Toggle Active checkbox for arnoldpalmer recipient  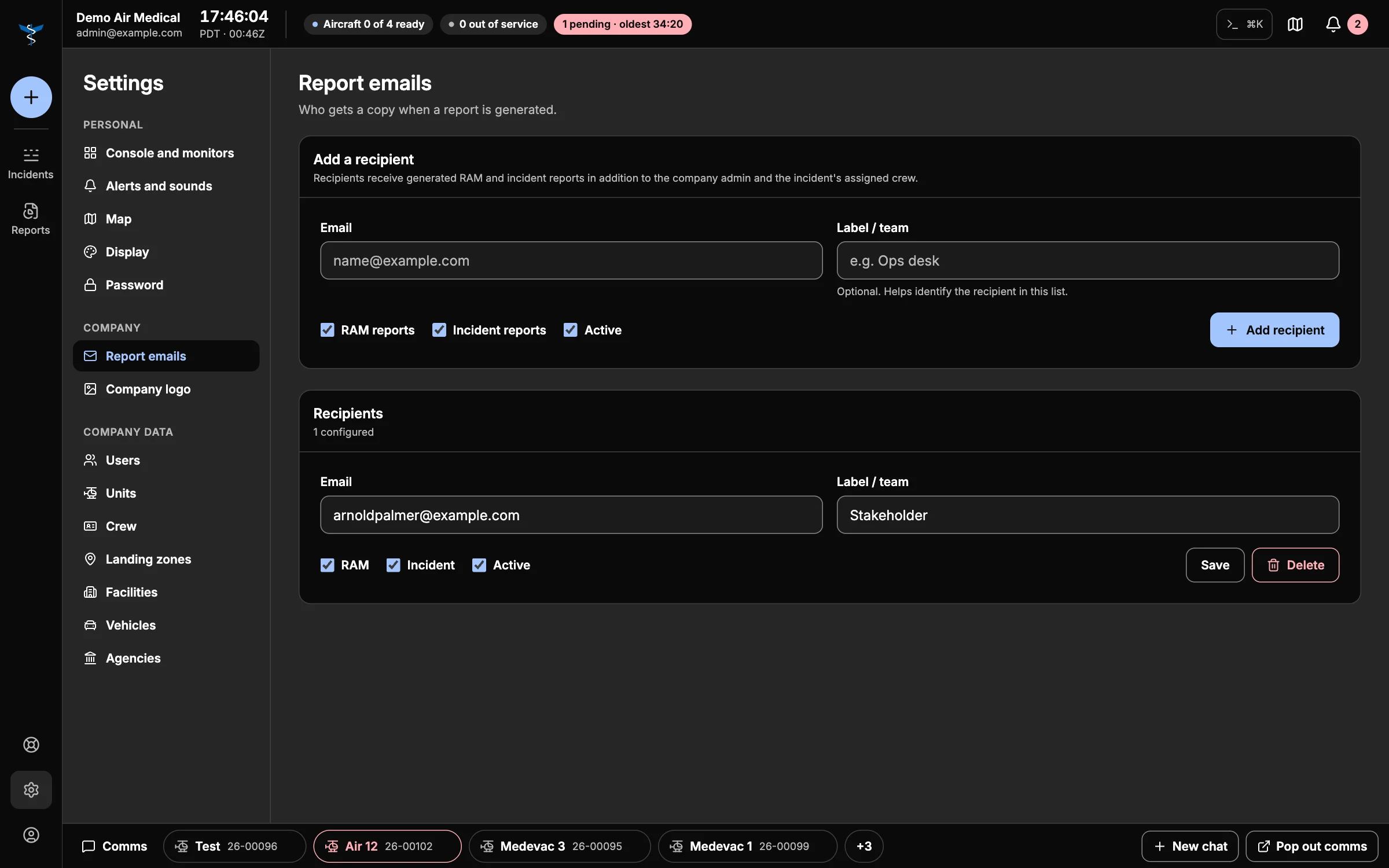479,565
